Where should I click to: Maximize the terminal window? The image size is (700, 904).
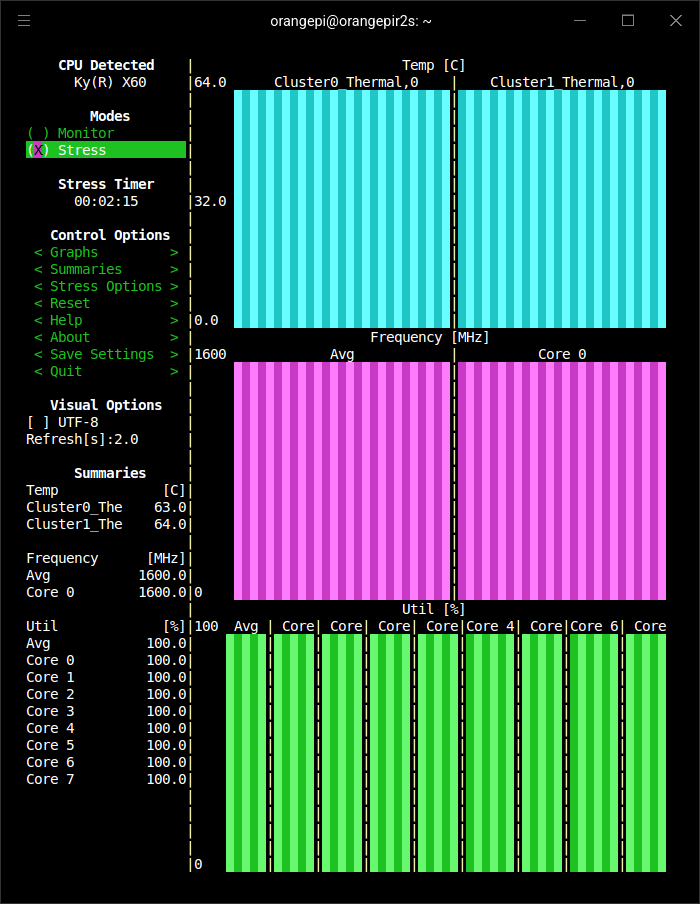click(x=628, y=21)
